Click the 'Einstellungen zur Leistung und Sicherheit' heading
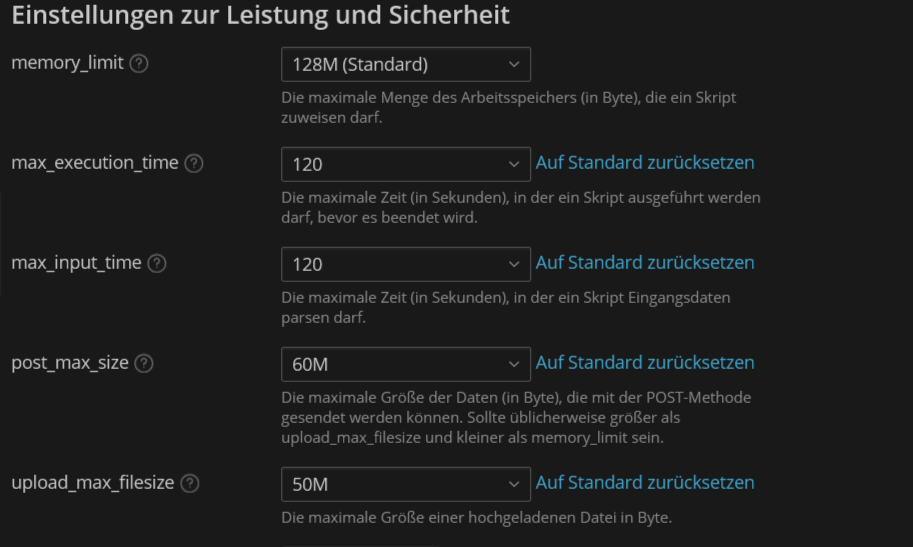913x547 pixels. click(260, 16)
